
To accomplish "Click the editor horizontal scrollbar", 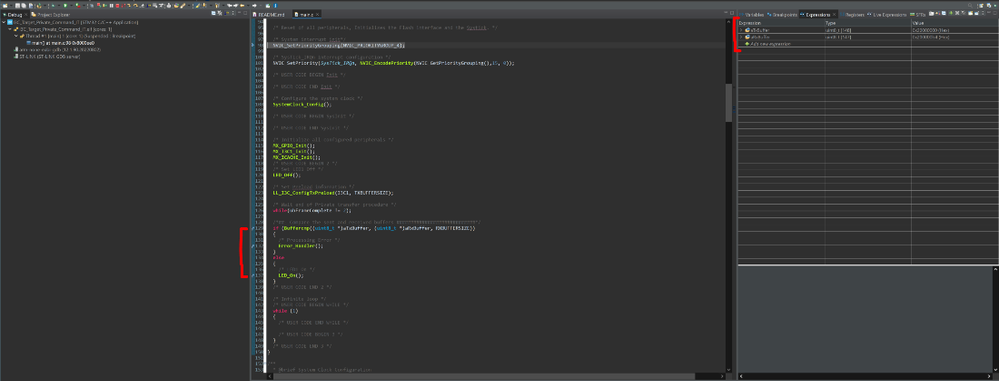I will (497, 376).
